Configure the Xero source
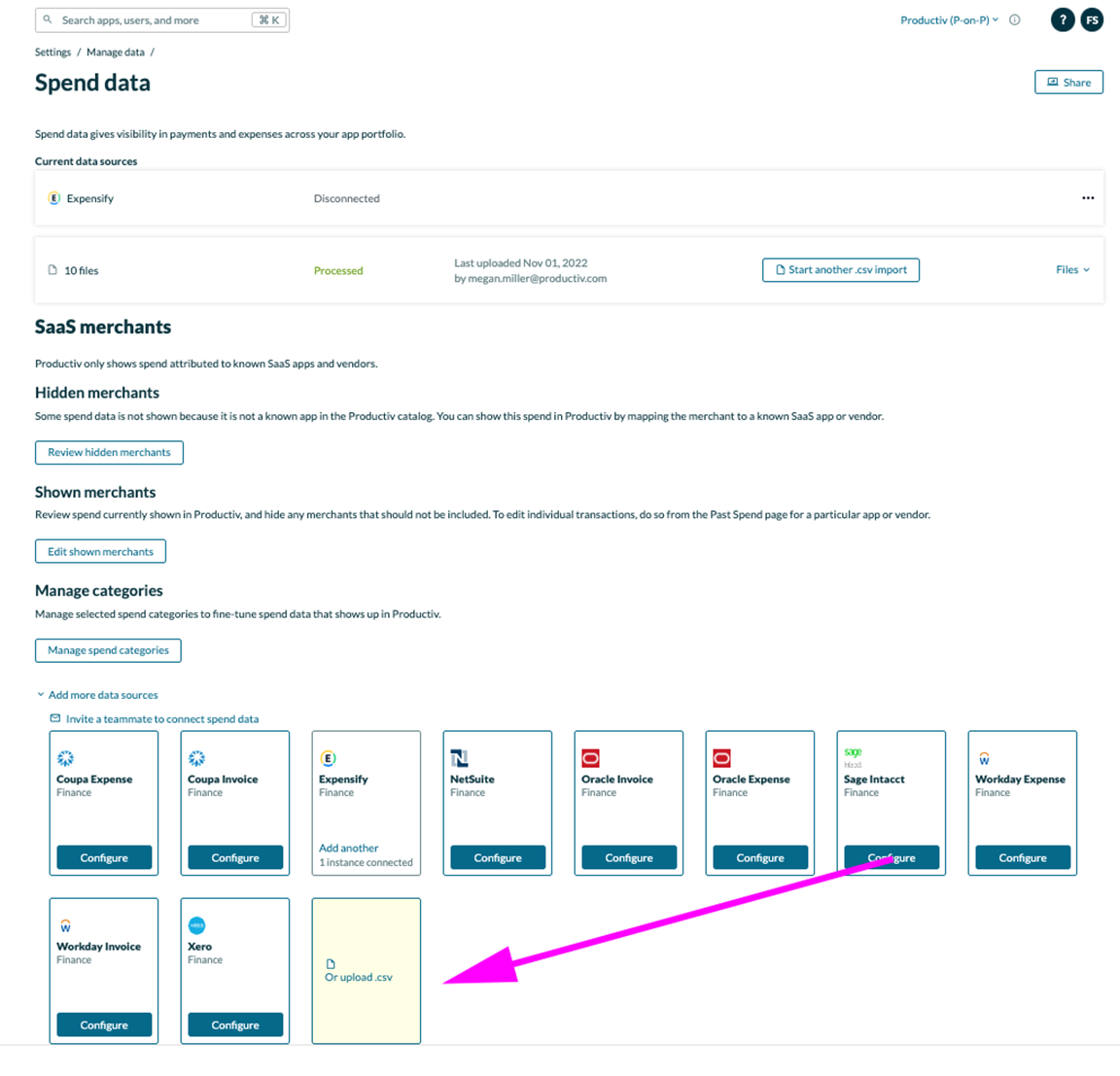Screen dimensions: 1120x1076 pos(235,1024)
